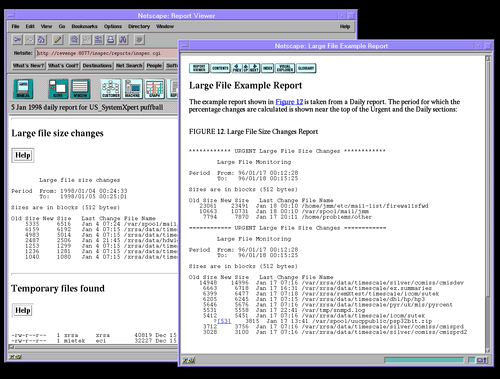Follow the [53] link in file list
Viewport: 500px width, 379px height.
pos(224,321)
